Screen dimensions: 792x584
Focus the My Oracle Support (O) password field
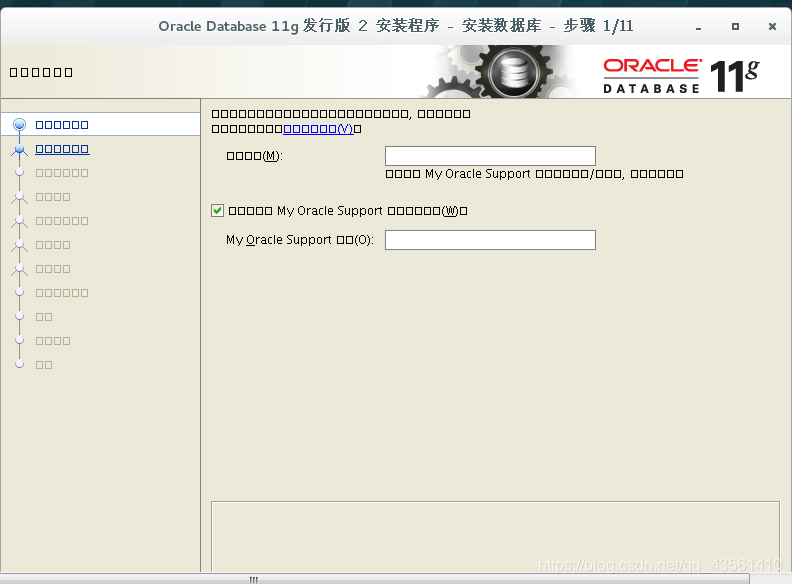(x=490, y=240)
